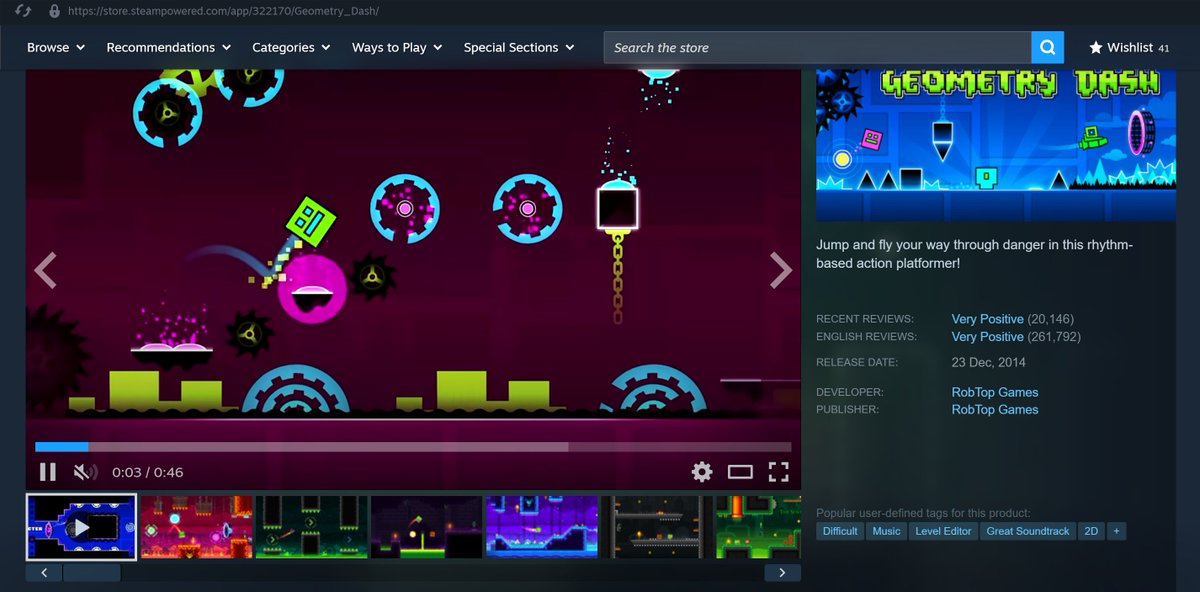Click the 0:03 / 0:46 time display
This screenshot has width=1200, height=592.
pos(147,472)
